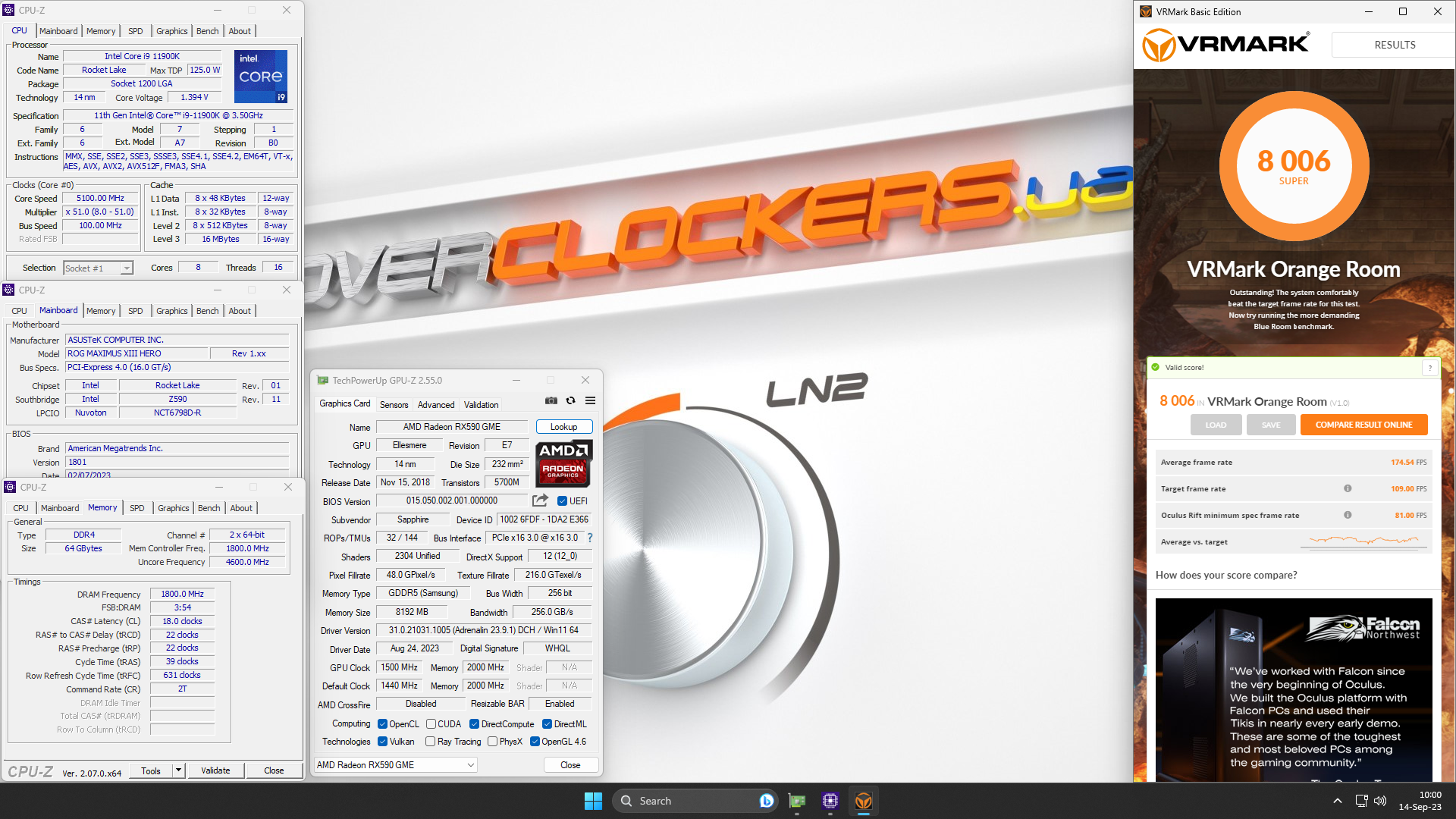
Task: Toggle the DirectML checkbox
Action: coord(547,724)
